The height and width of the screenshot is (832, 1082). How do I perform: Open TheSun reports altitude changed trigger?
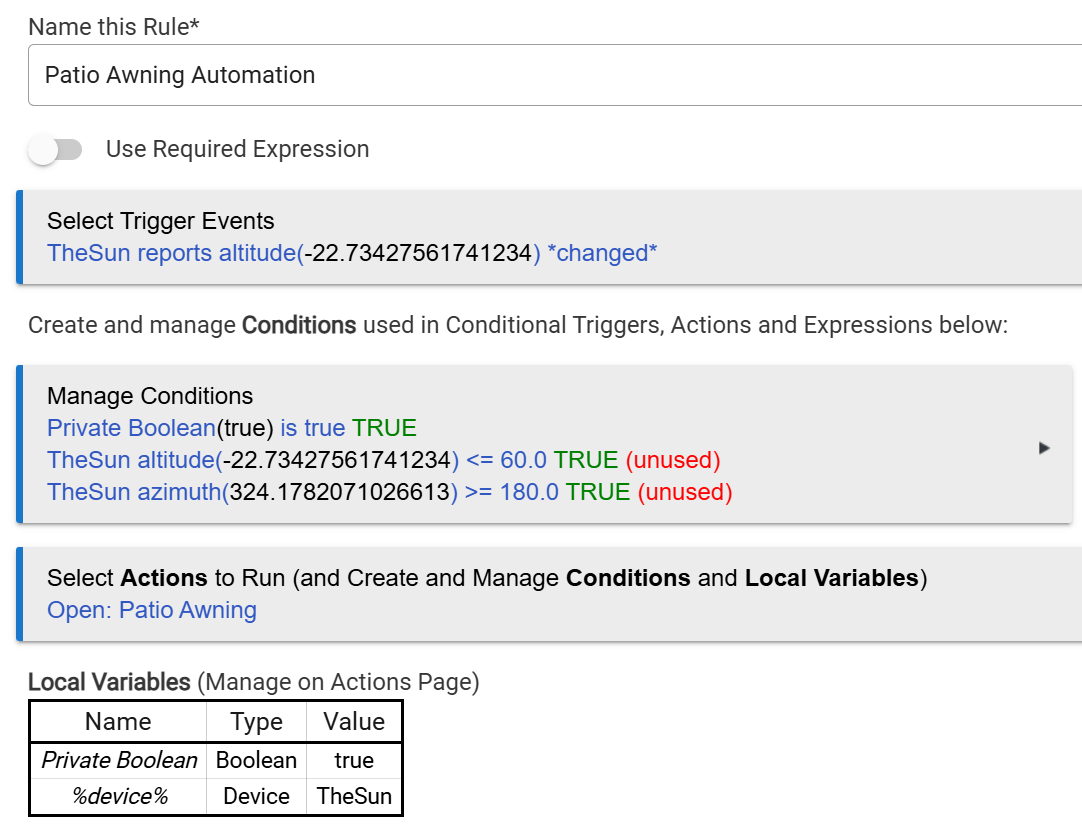coord(352,253)
